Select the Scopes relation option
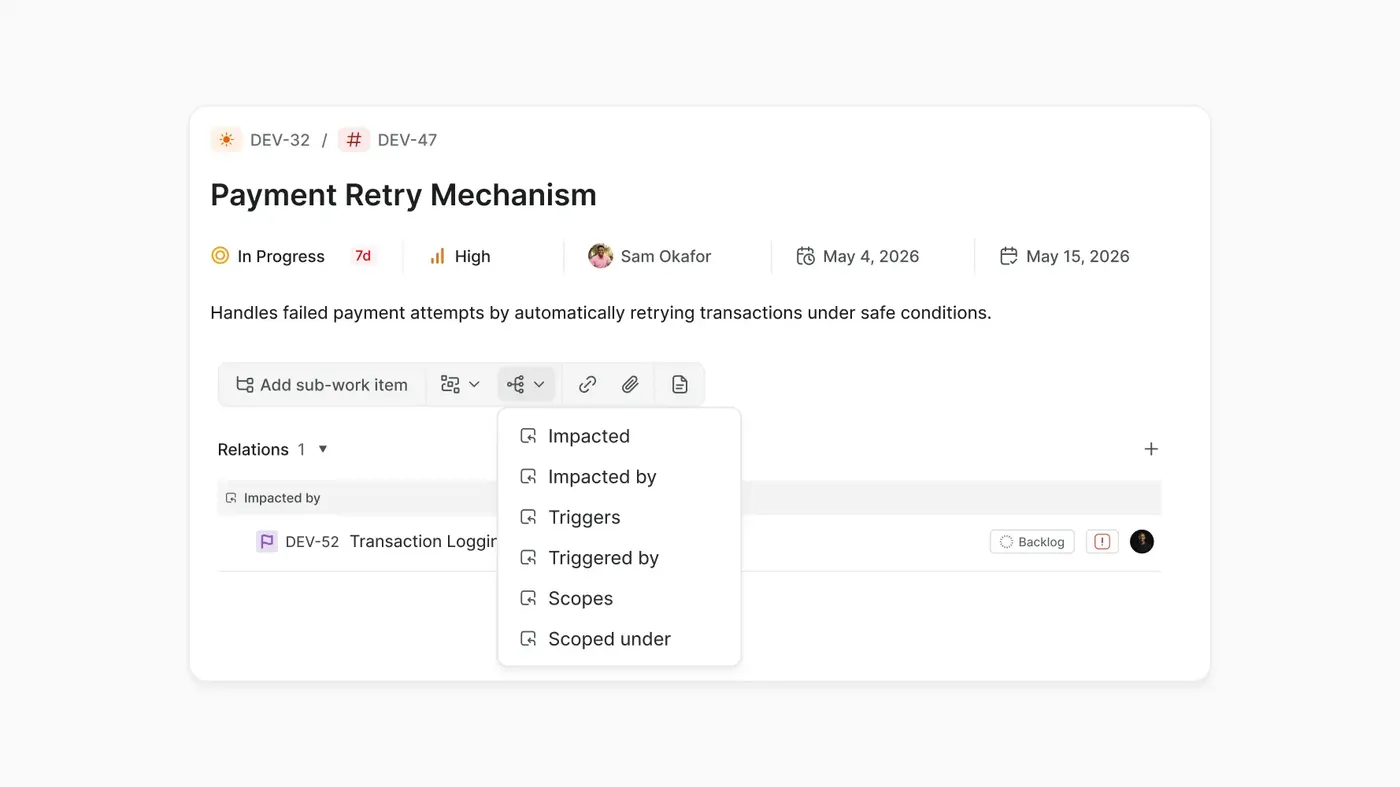This screenshot has width=1400, height=787. (x=619, y=598)
